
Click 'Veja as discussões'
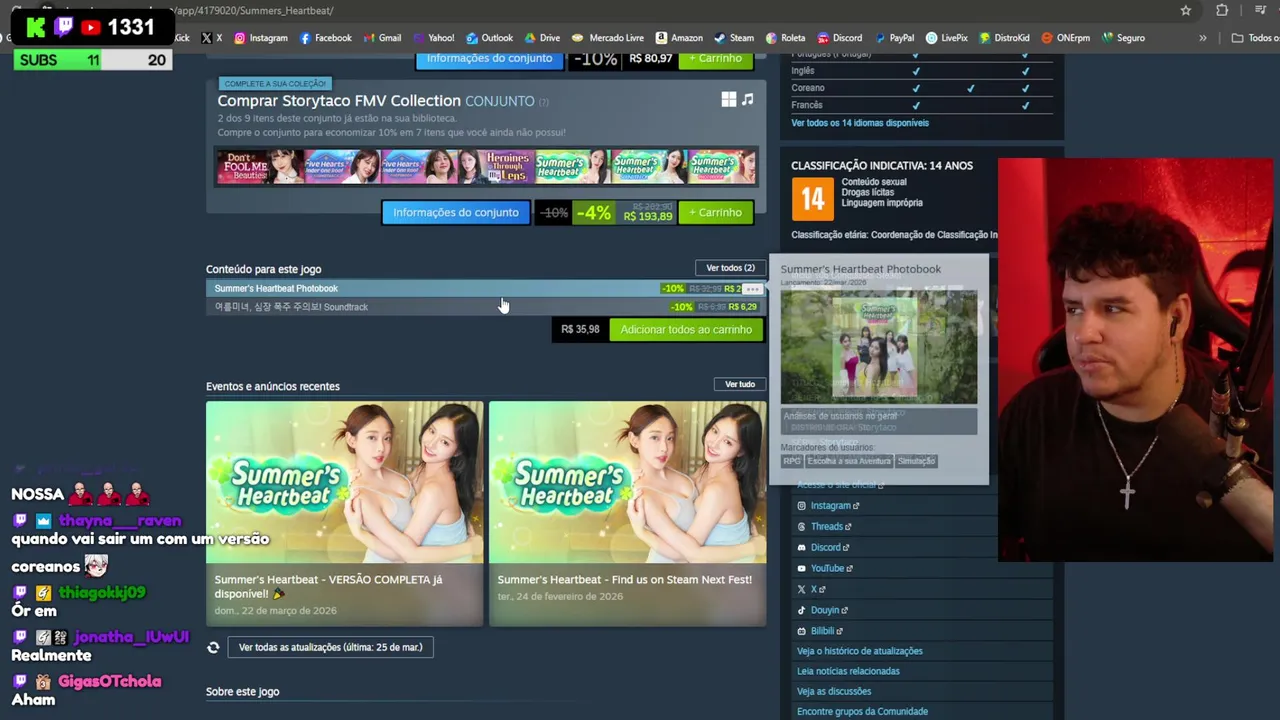click(834, 691)
